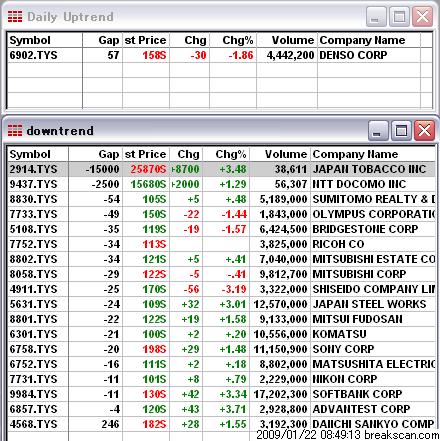Click DENSO CORP company name
Viewport: 440px width, 441px height.
click(x=353, y=55)
